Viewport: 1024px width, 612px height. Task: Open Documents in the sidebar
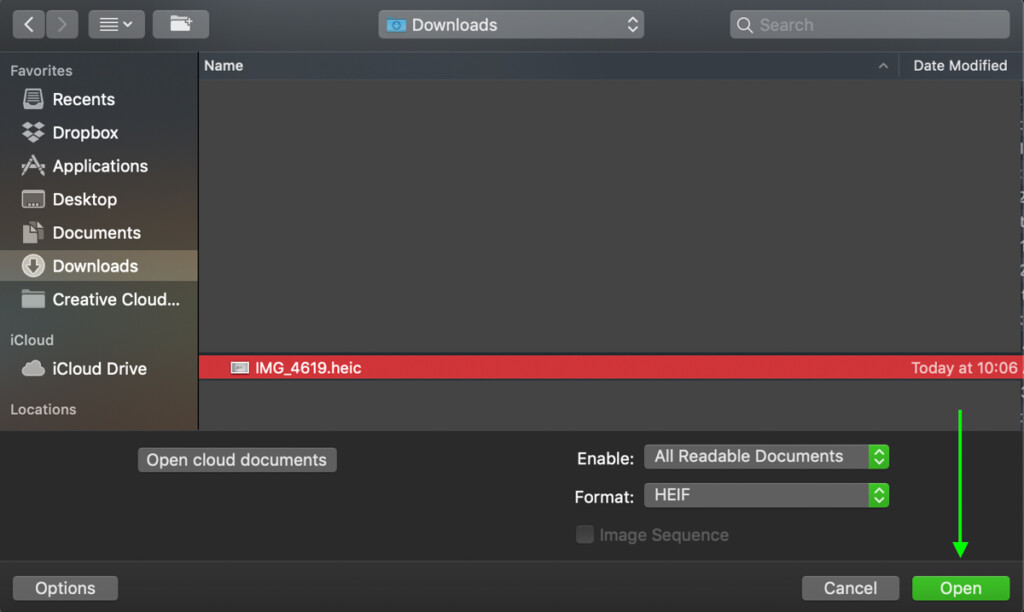(x=97, y=233)
